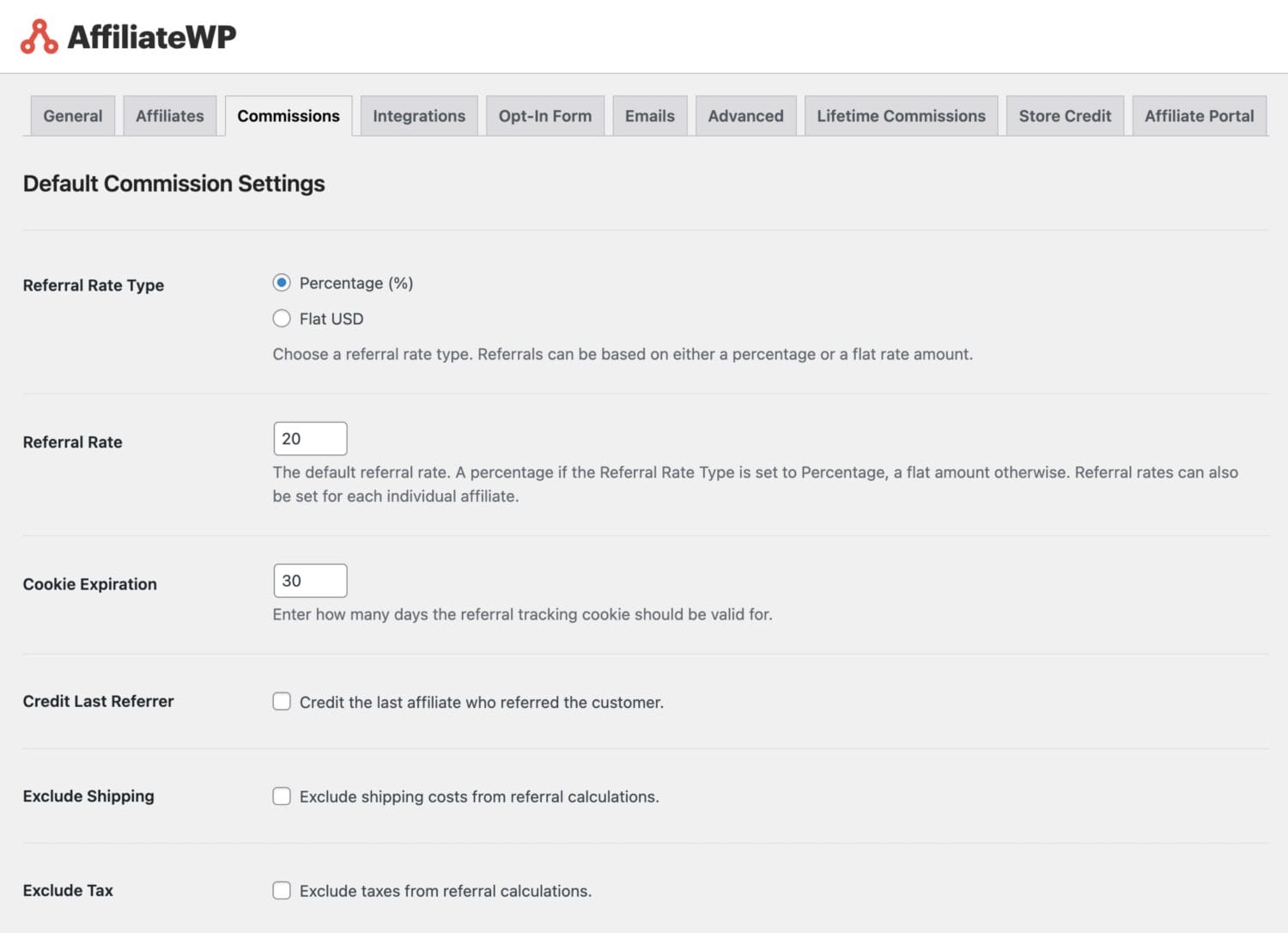Click 'Exclude shipping costs' checkbox text
This screenshot has height=933, width=1288.
coord(479,797)
